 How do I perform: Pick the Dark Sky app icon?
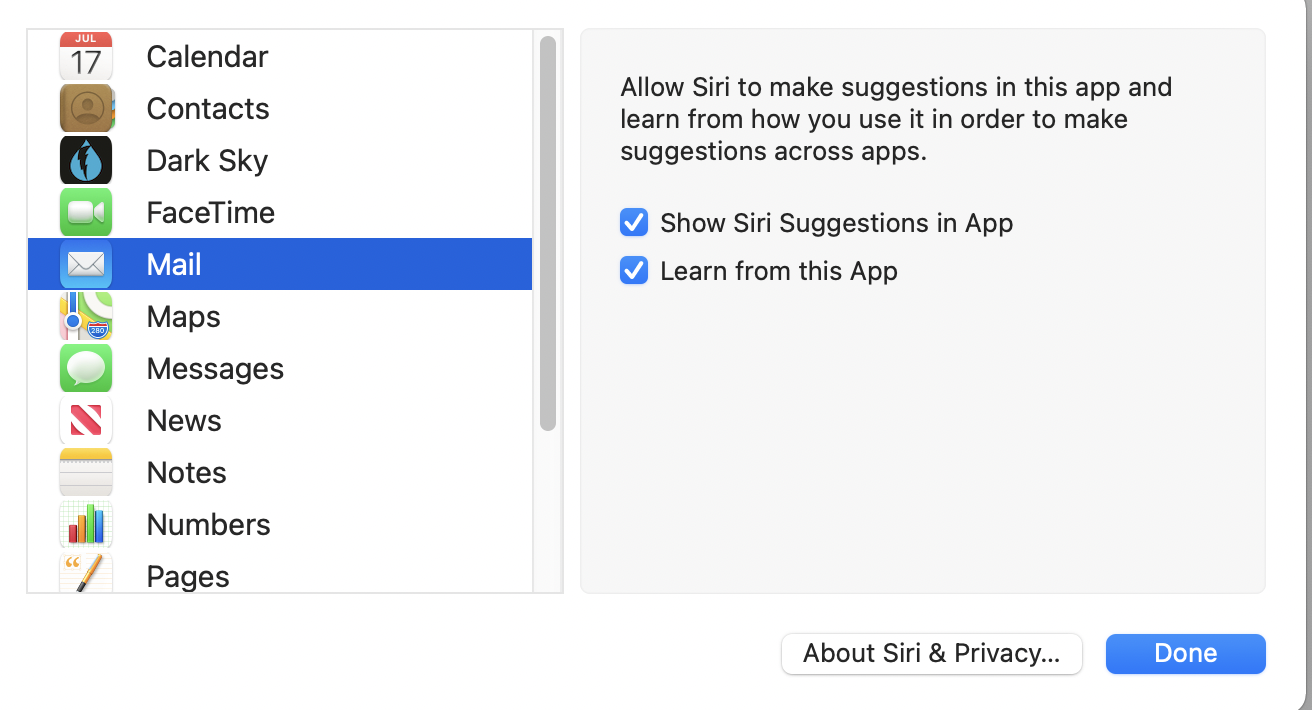pyautogui.click(x=86, y=160)
